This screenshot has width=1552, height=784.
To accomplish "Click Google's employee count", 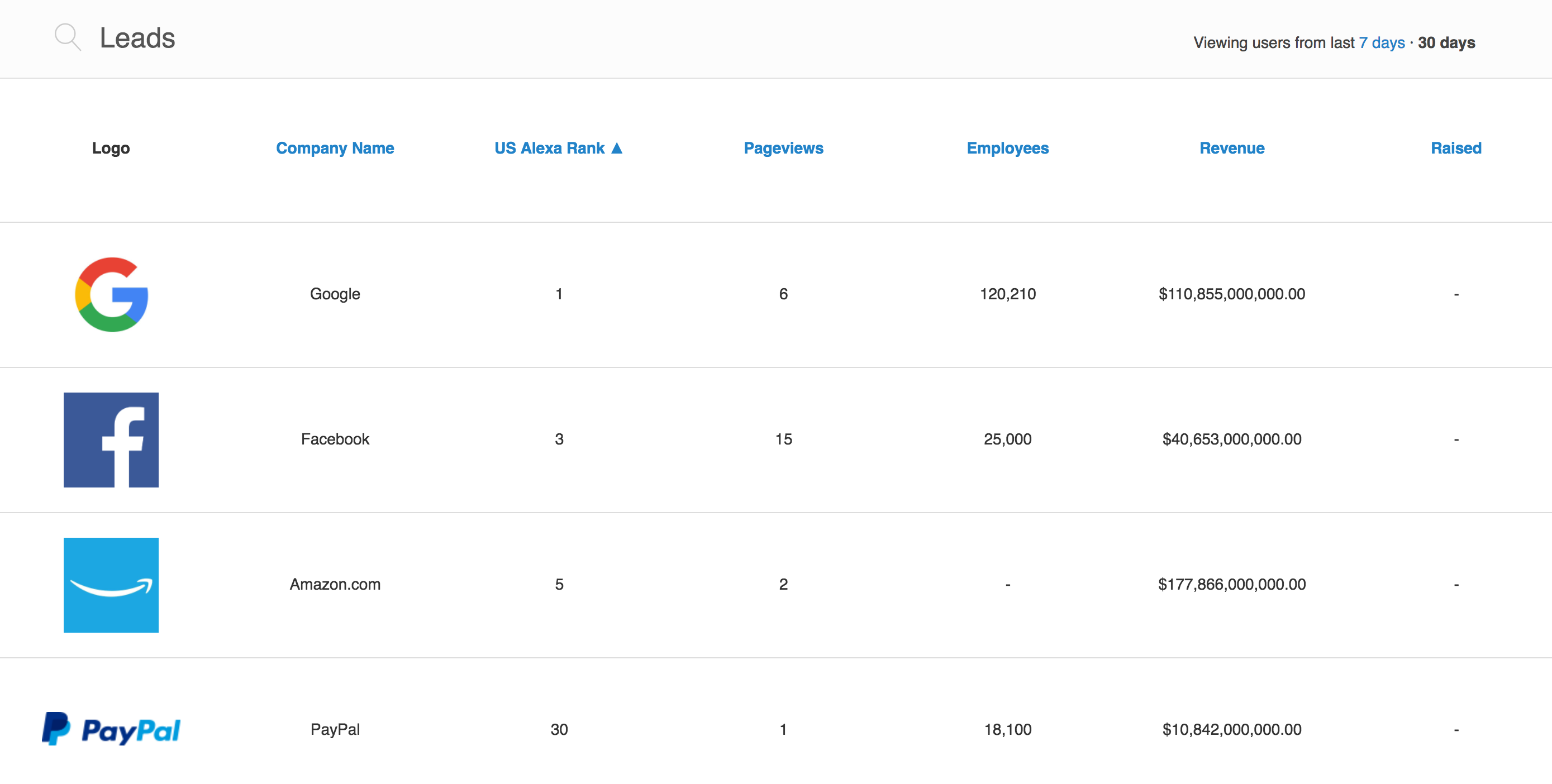I will [x=1007, y=294].
